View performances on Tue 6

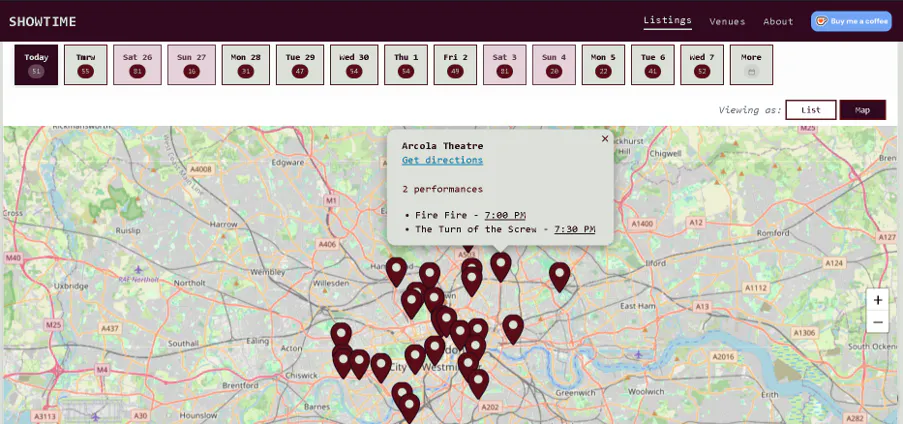point(652,65)
